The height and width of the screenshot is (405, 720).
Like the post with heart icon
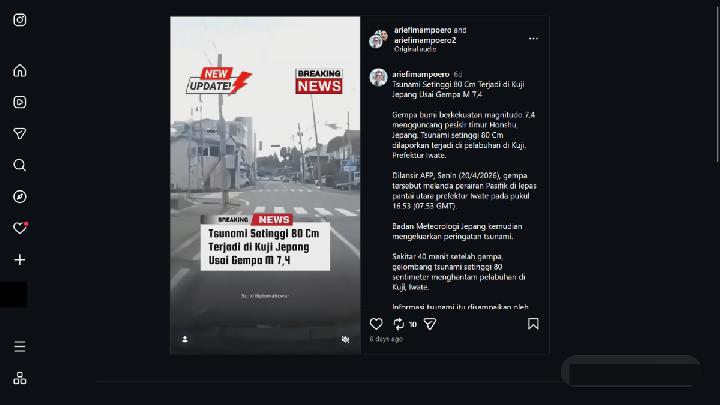pos(376,324)
